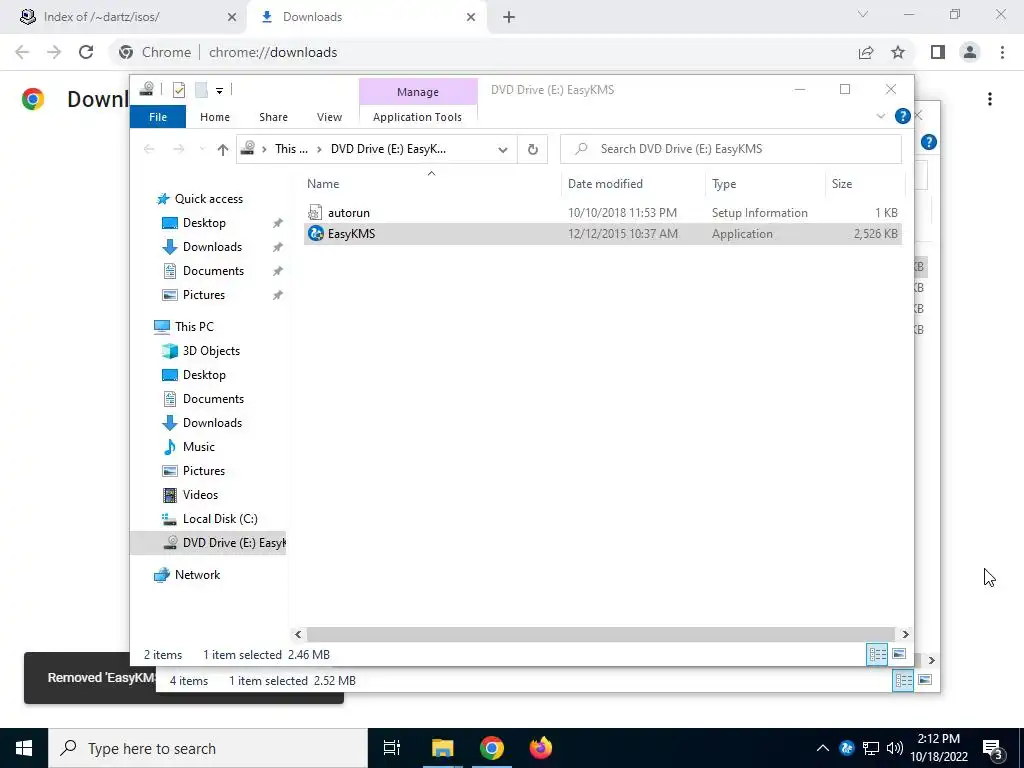1024x768 pixels.
Task: Bookmark this page with the star icon
Action: (898, 52)
